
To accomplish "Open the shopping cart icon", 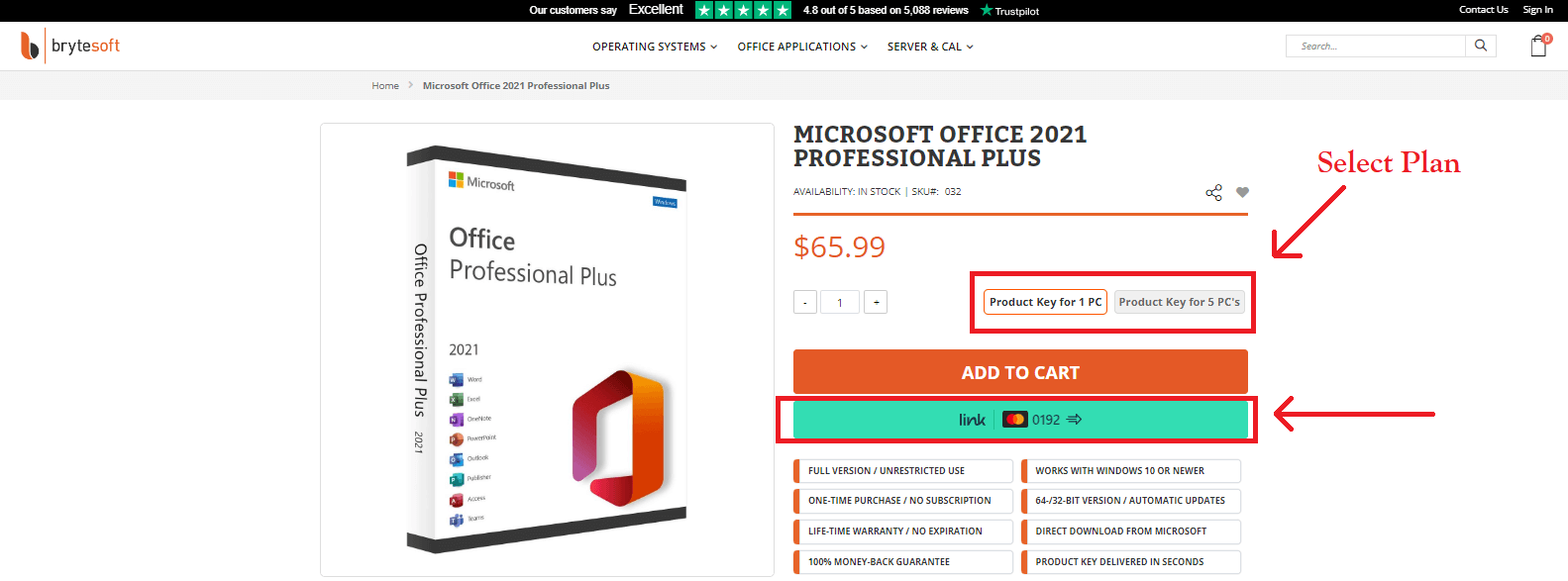I will click(1538, 46).
